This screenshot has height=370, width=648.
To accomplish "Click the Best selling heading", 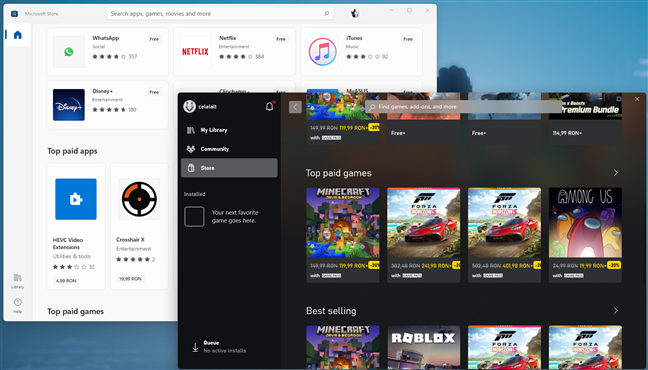I will [331, 311].
